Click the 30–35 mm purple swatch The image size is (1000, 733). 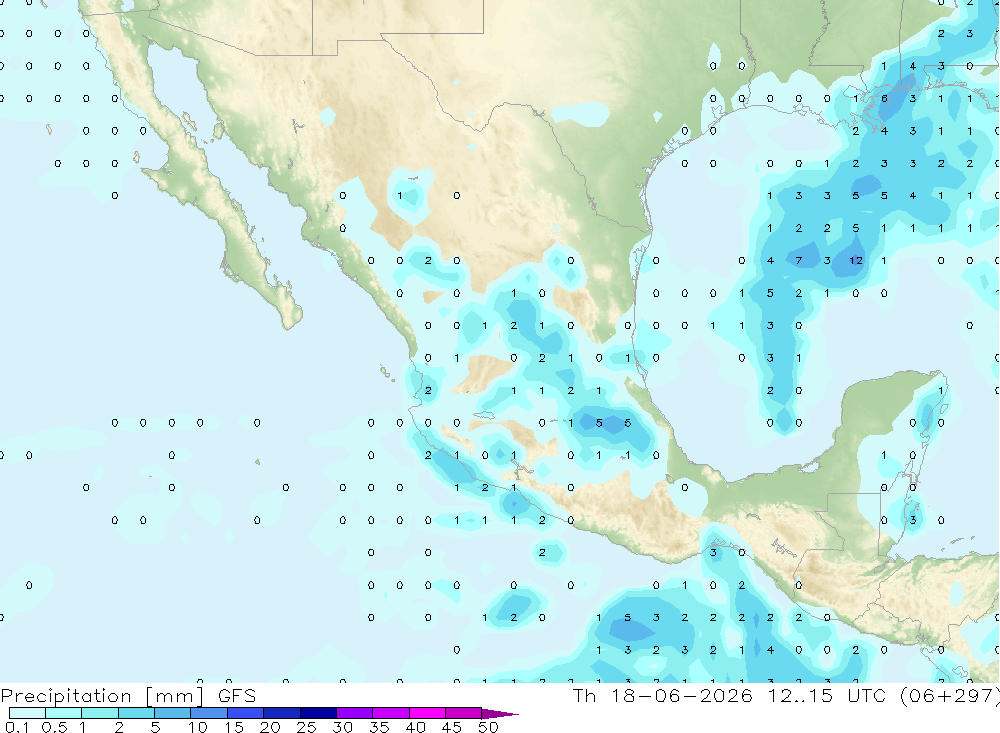(354, 713)
